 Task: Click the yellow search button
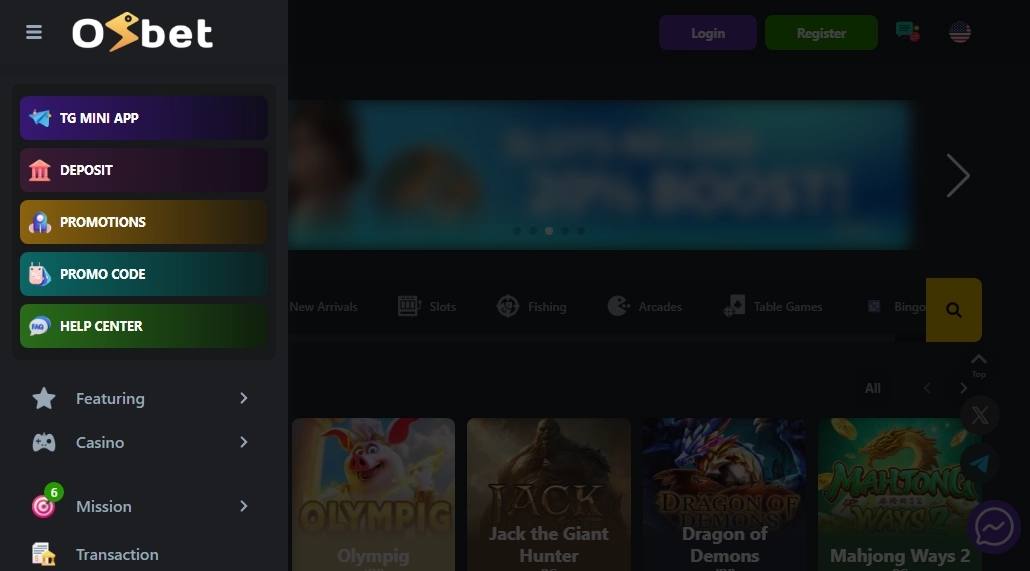[x=954, y=309]
